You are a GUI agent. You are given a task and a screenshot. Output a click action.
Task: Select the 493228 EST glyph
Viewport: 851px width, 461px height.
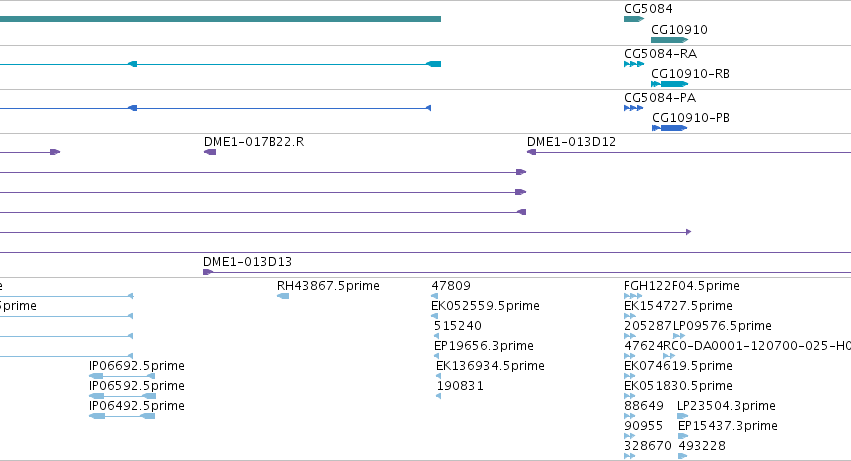coord(683,456)
